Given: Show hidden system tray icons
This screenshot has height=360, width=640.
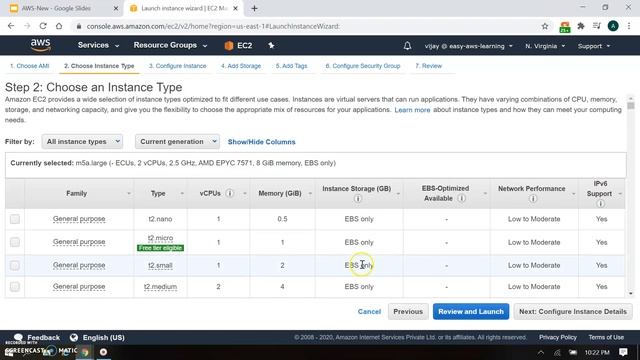Looking at the screenshot, I should pyautogui.click(x=540, y=352).
